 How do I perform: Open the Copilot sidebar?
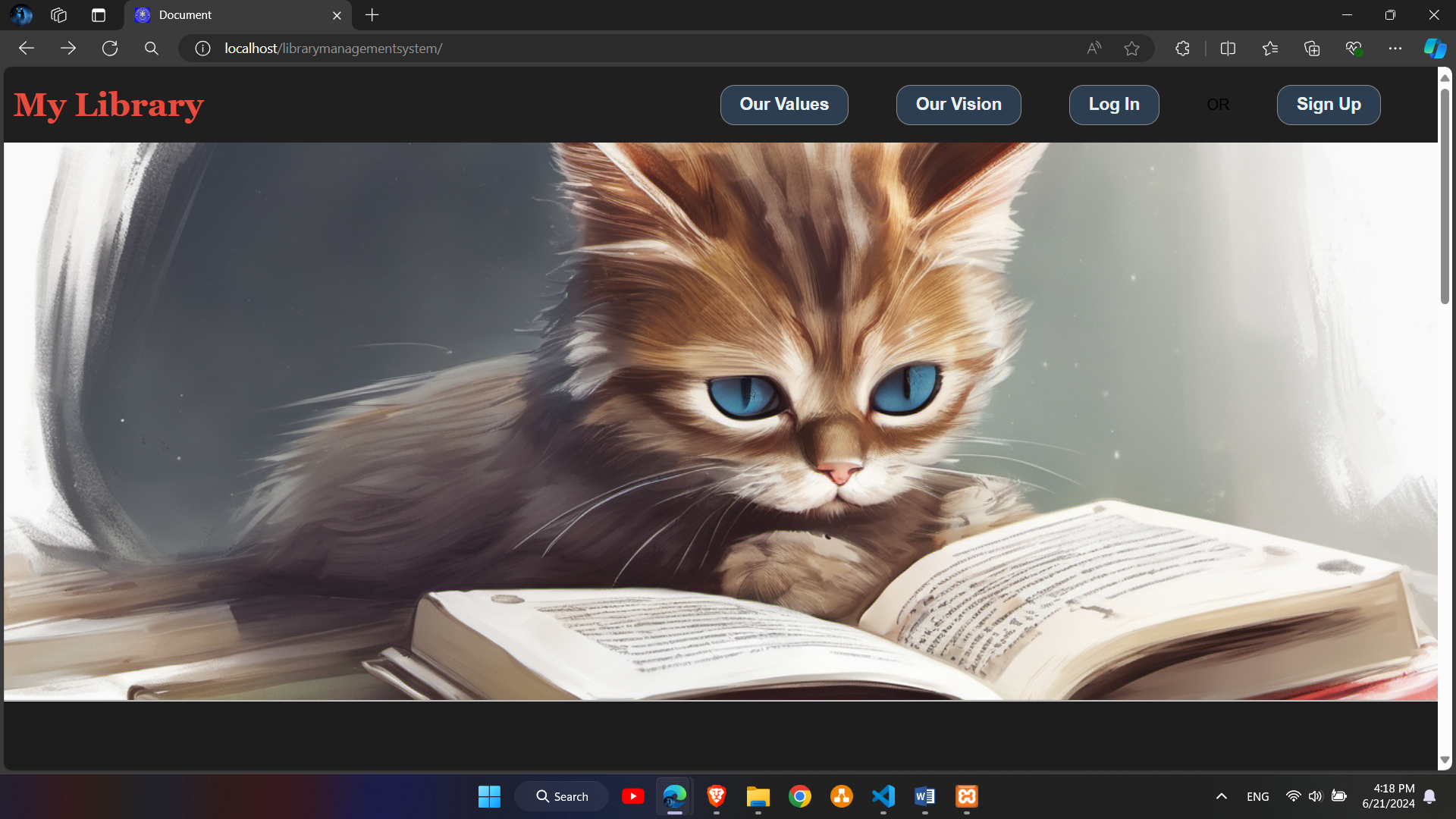pos(1435,48)
